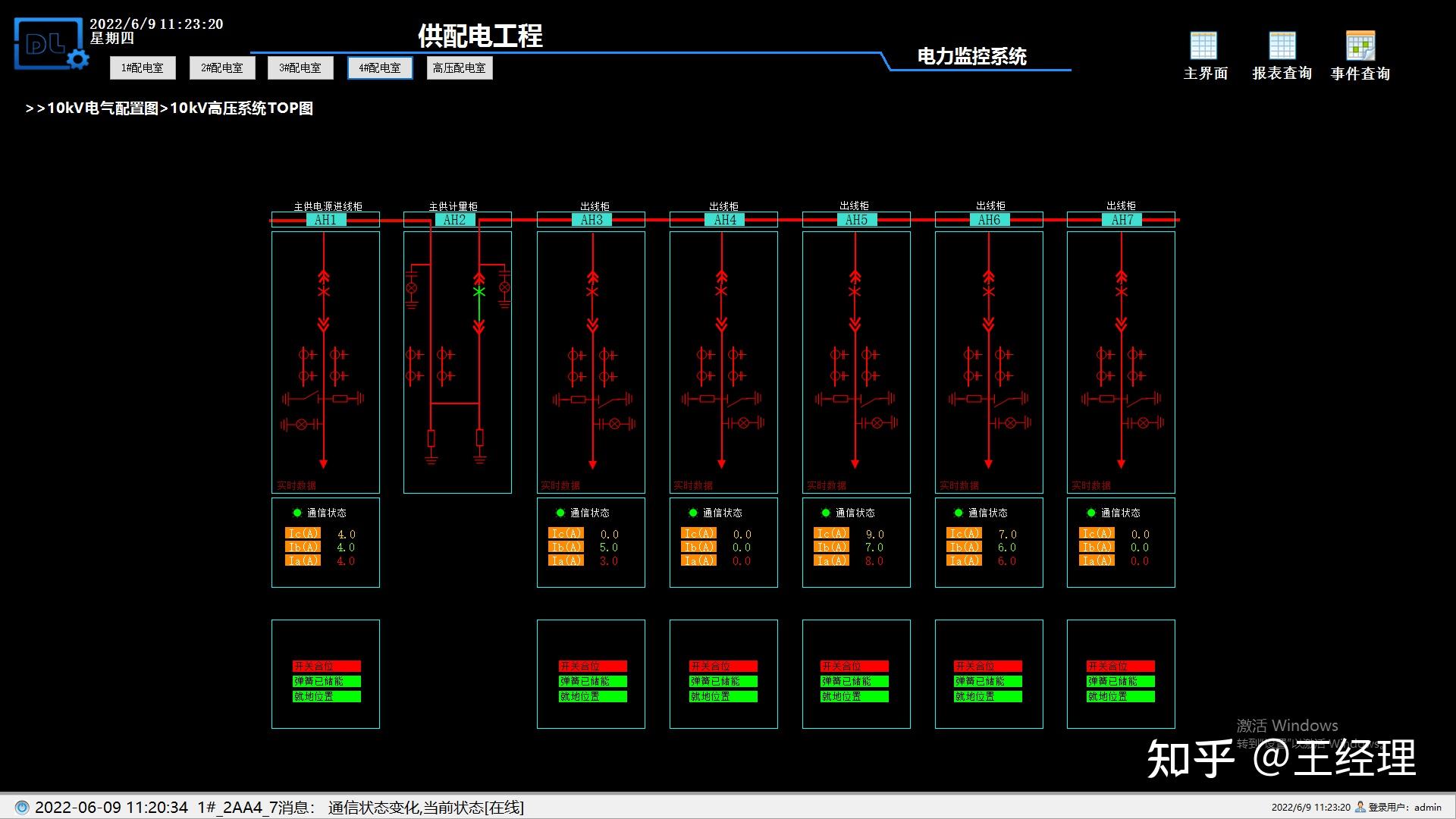
Task: Click 开关合位 red status in AH1
Action: pyautogui.click(x=326, y=666)
